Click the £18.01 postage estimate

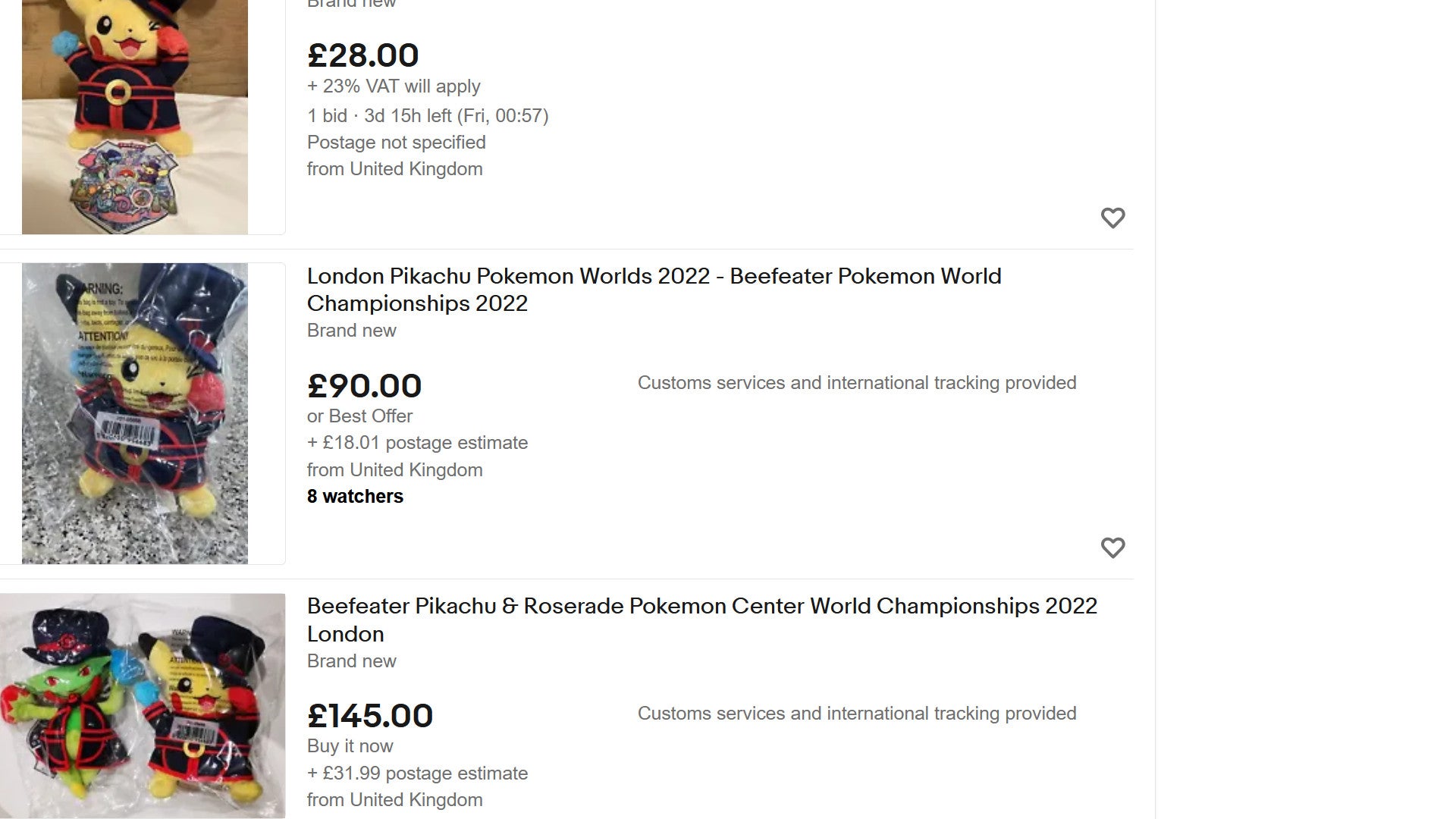pyautogui.click(x=417, y=443)
